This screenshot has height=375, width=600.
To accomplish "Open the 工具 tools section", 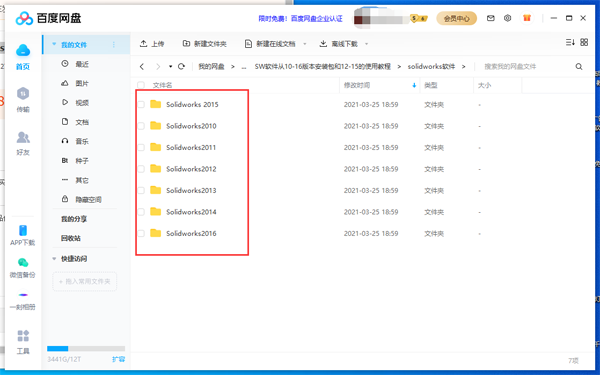I will coord(23,341).
